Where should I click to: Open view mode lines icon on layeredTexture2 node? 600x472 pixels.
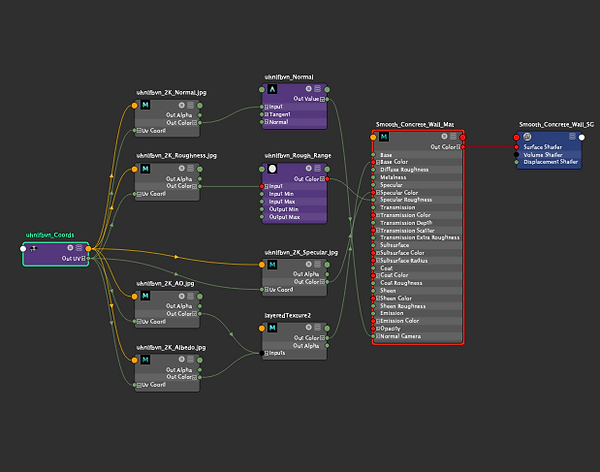point(318,327)
